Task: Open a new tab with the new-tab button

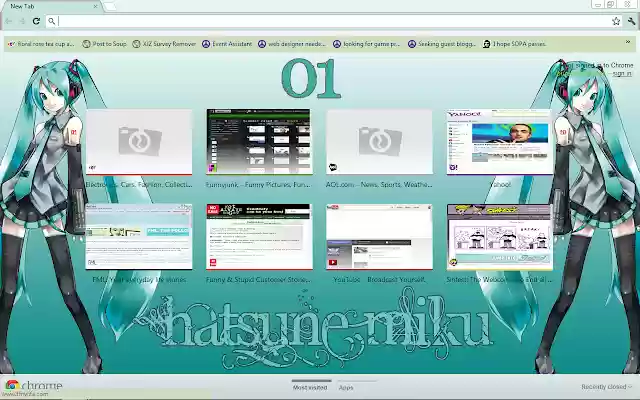Action: [x=110, y=6]
